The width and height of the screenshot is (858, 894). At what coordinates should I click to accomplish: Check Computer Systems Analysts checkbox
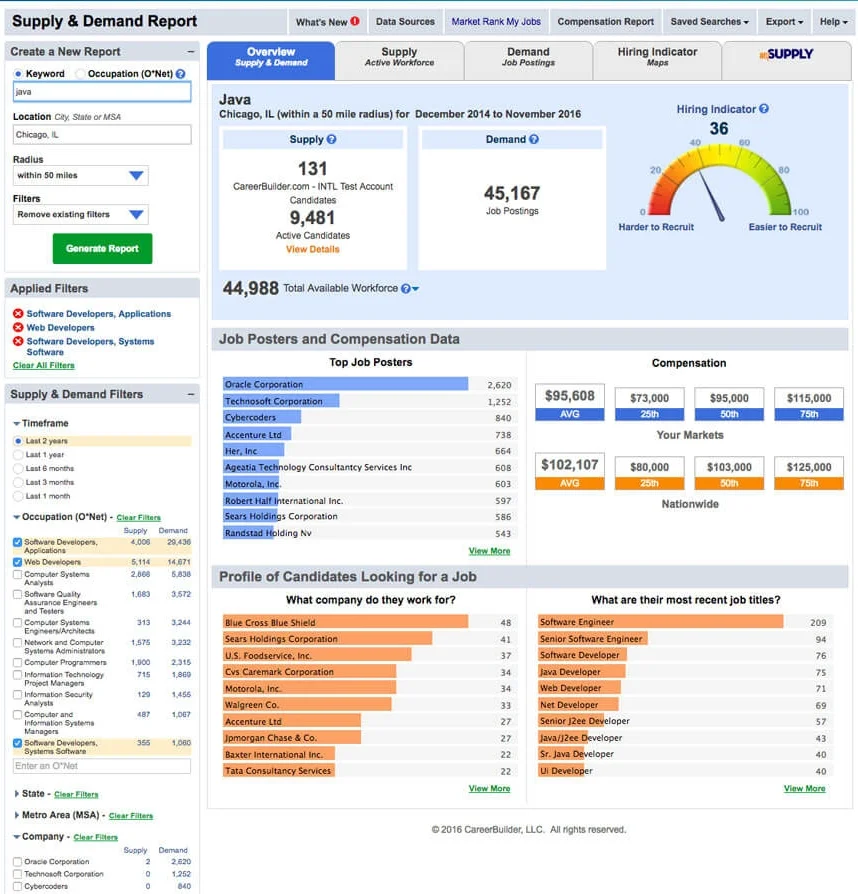18,575
